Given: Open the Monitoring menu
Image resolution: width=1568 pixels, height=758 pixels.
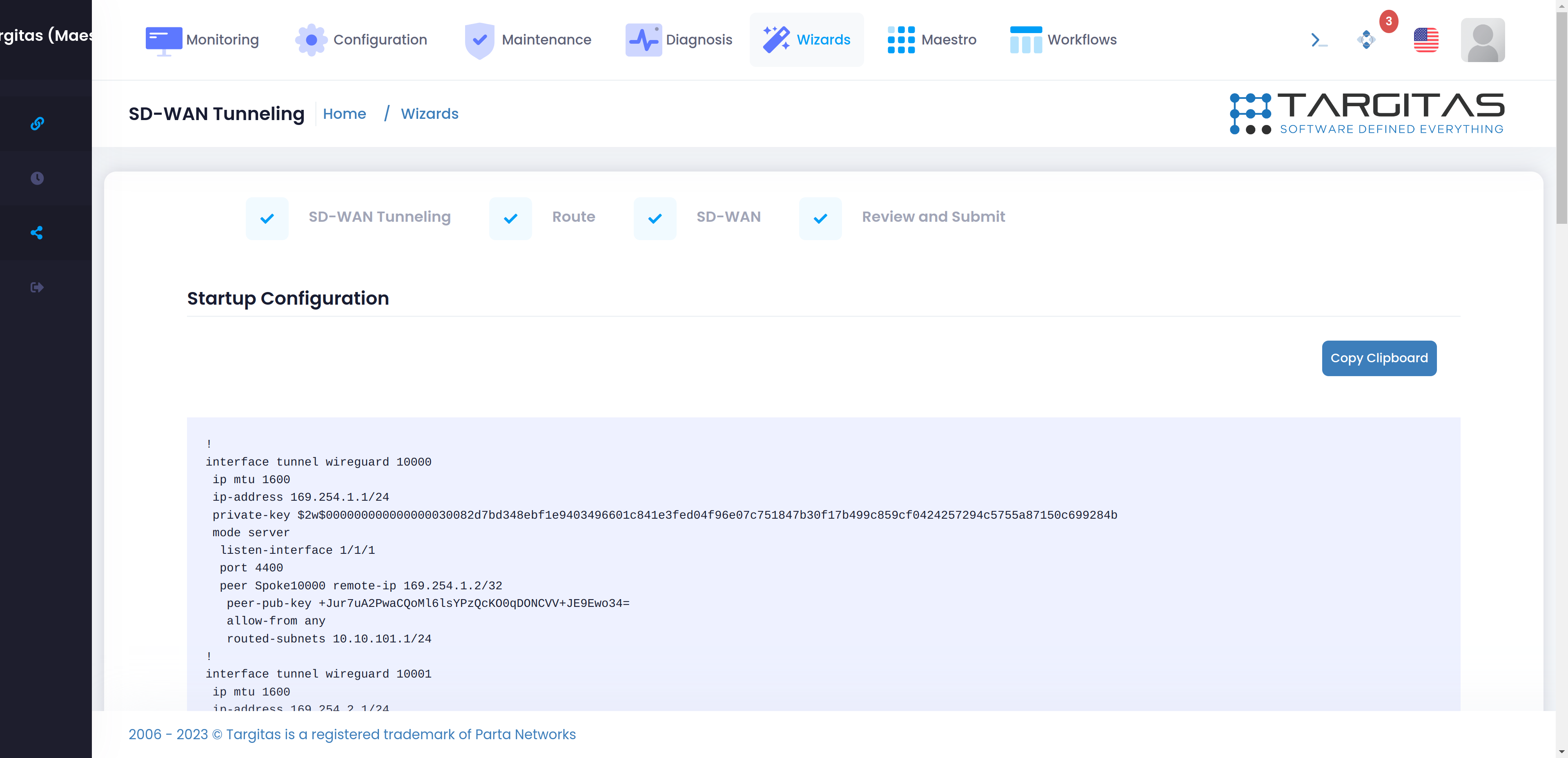Looking at the screenshot, I should pos(202,40).
